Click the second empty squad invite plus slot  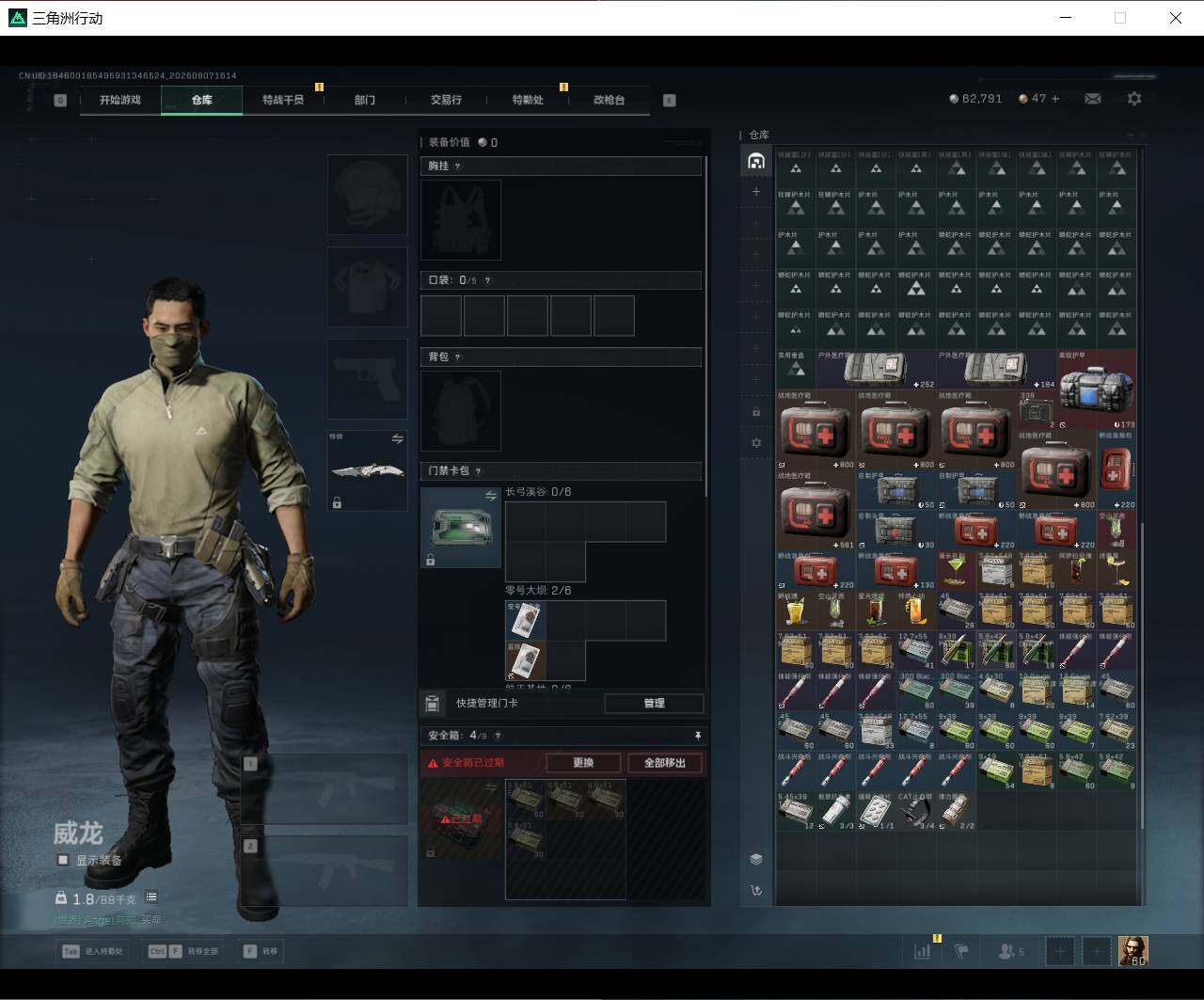[x=1096, y=951]
